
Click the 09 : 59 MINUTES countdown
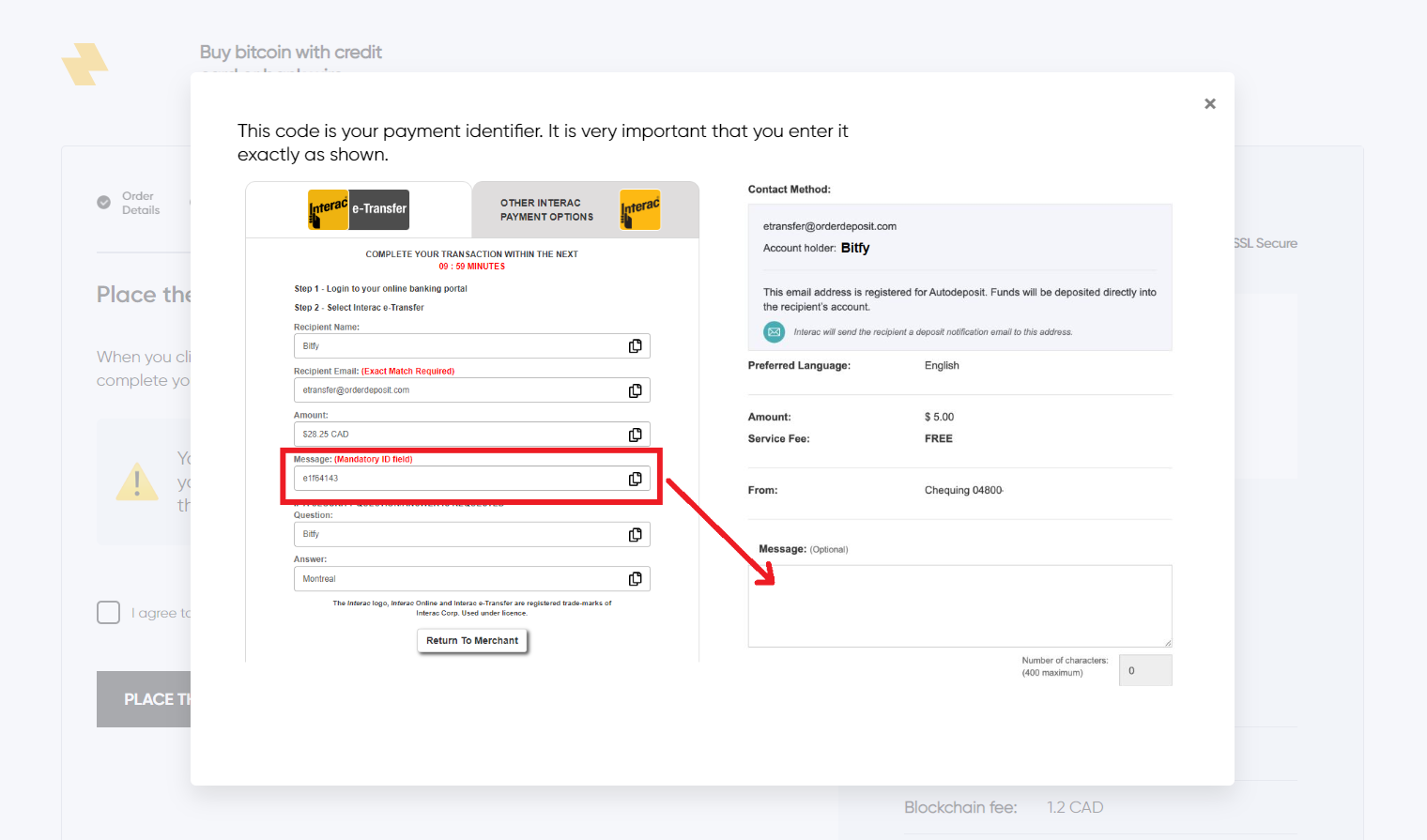coord(472,267)
